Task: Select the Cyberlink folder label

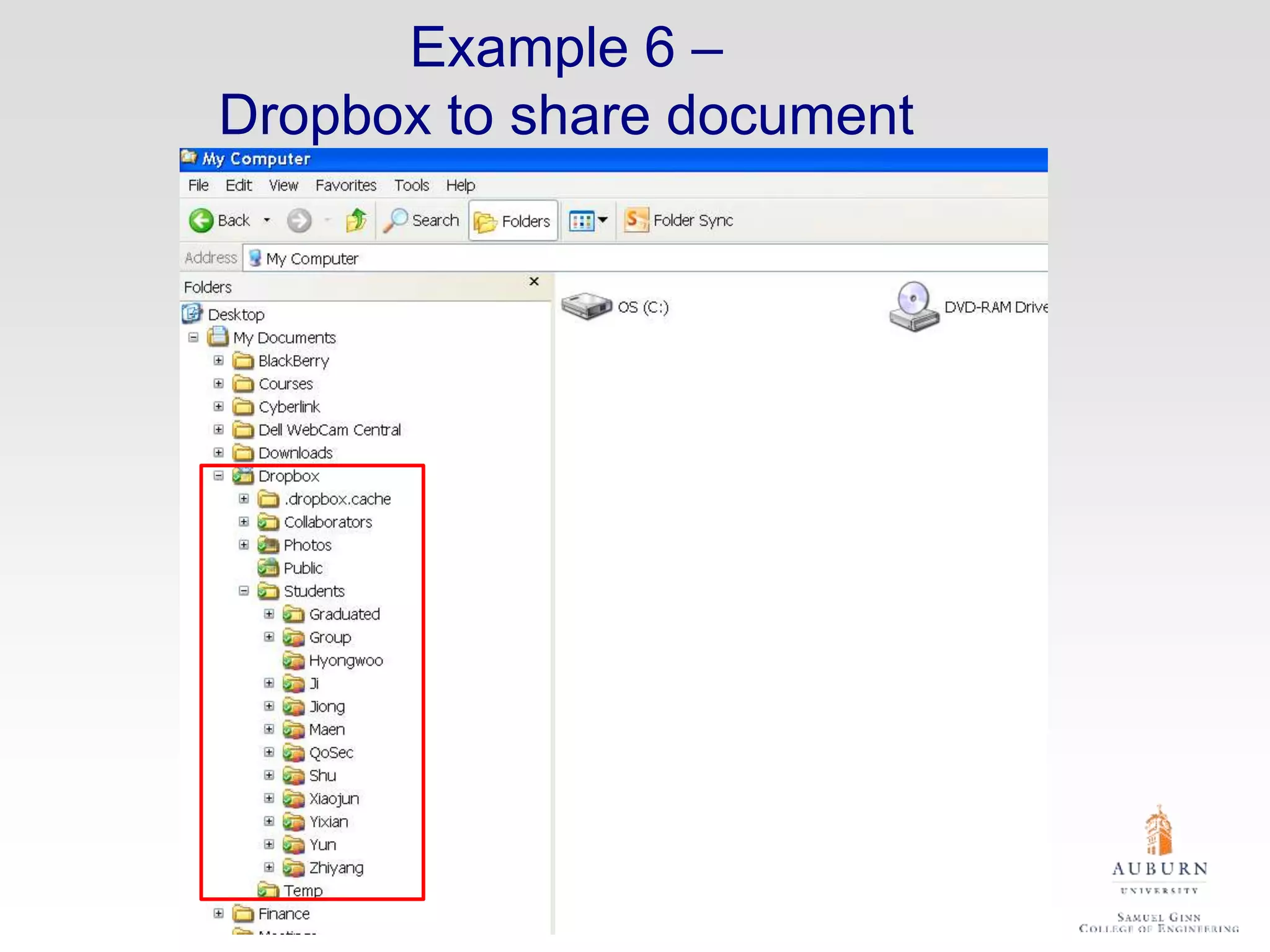Action: [x=289, y=407]
